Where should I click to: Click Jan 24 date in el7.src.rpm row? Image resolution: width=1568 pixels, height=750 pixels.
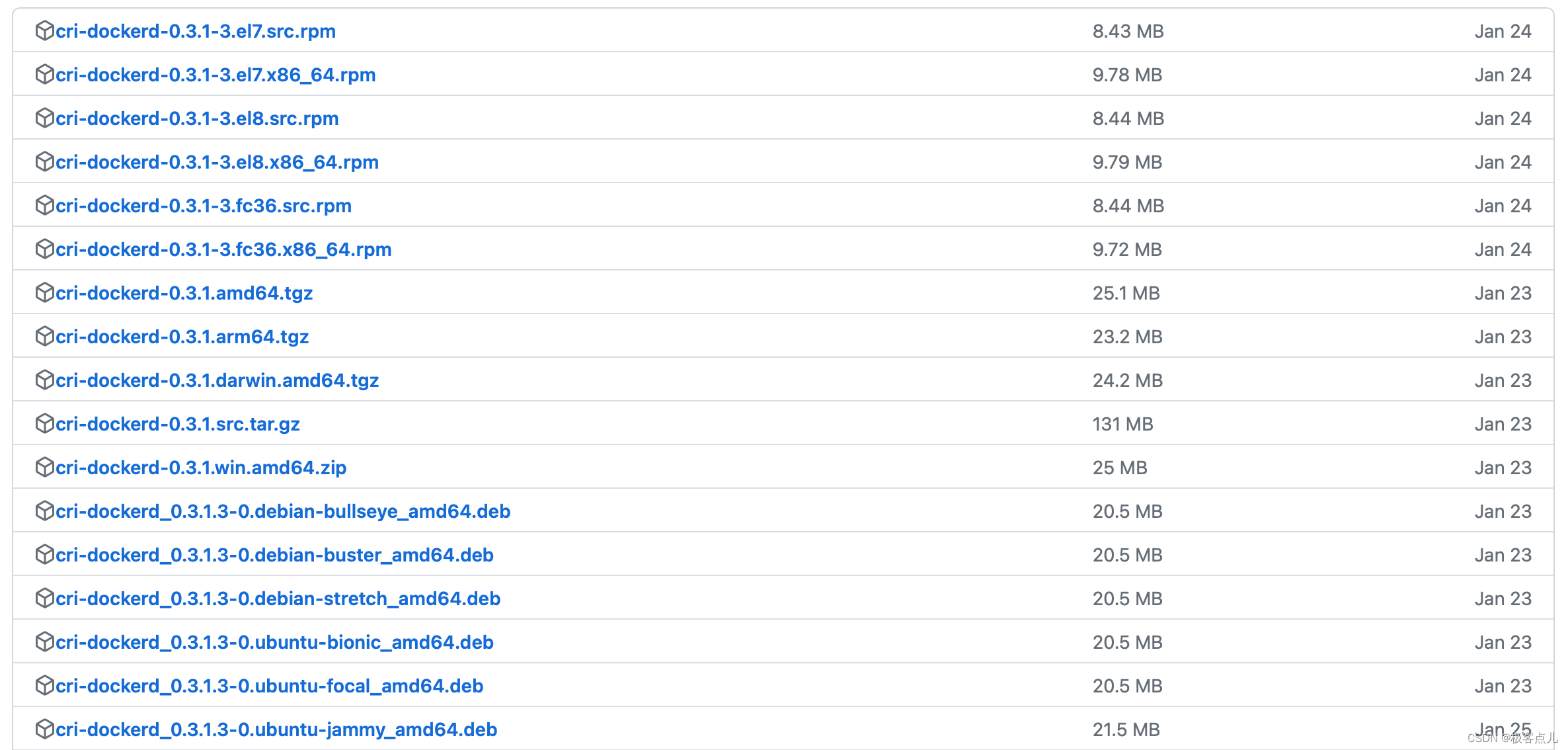[x=1503, y=31]
